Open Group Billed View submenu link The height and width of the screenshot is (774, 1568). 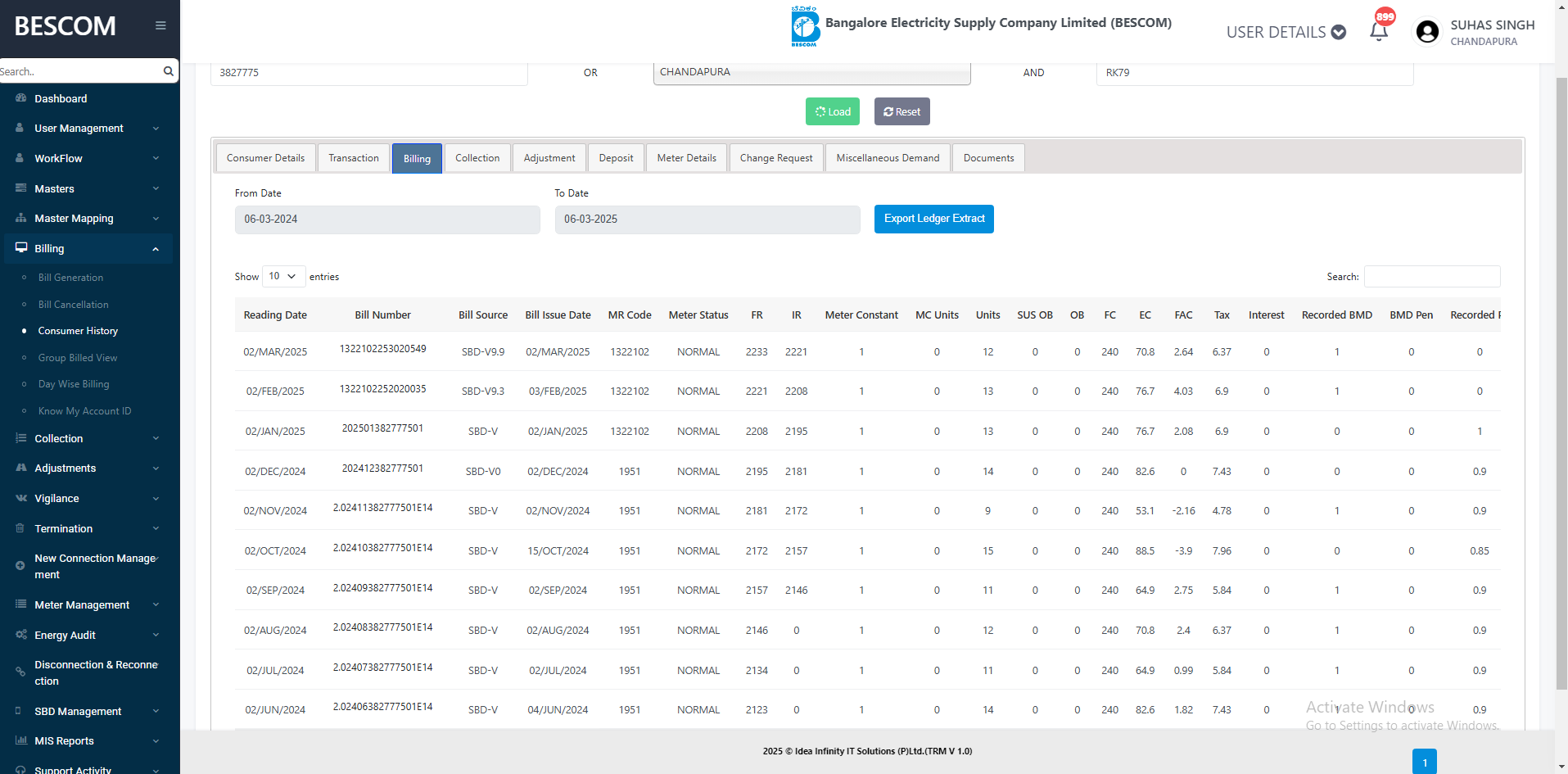pos(78,358)
